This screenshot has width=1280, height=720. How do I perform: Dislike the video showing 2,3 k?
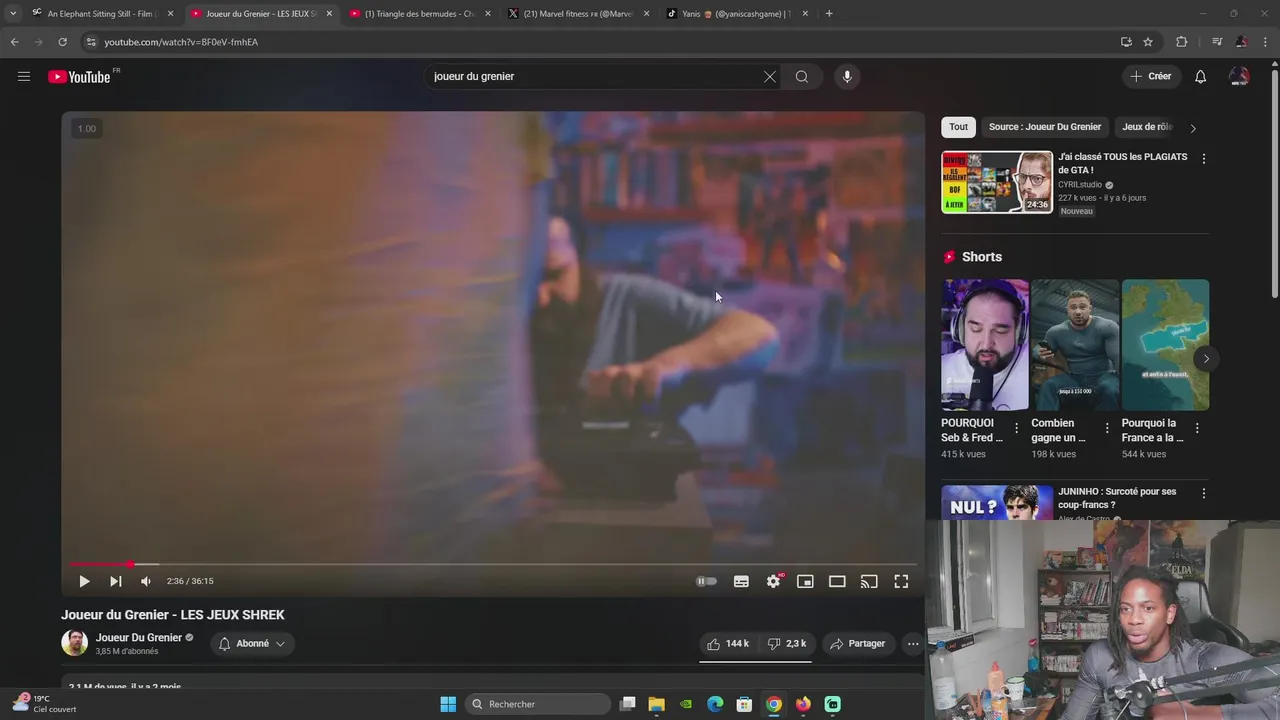pyautogui.click(x=786, y=644)
